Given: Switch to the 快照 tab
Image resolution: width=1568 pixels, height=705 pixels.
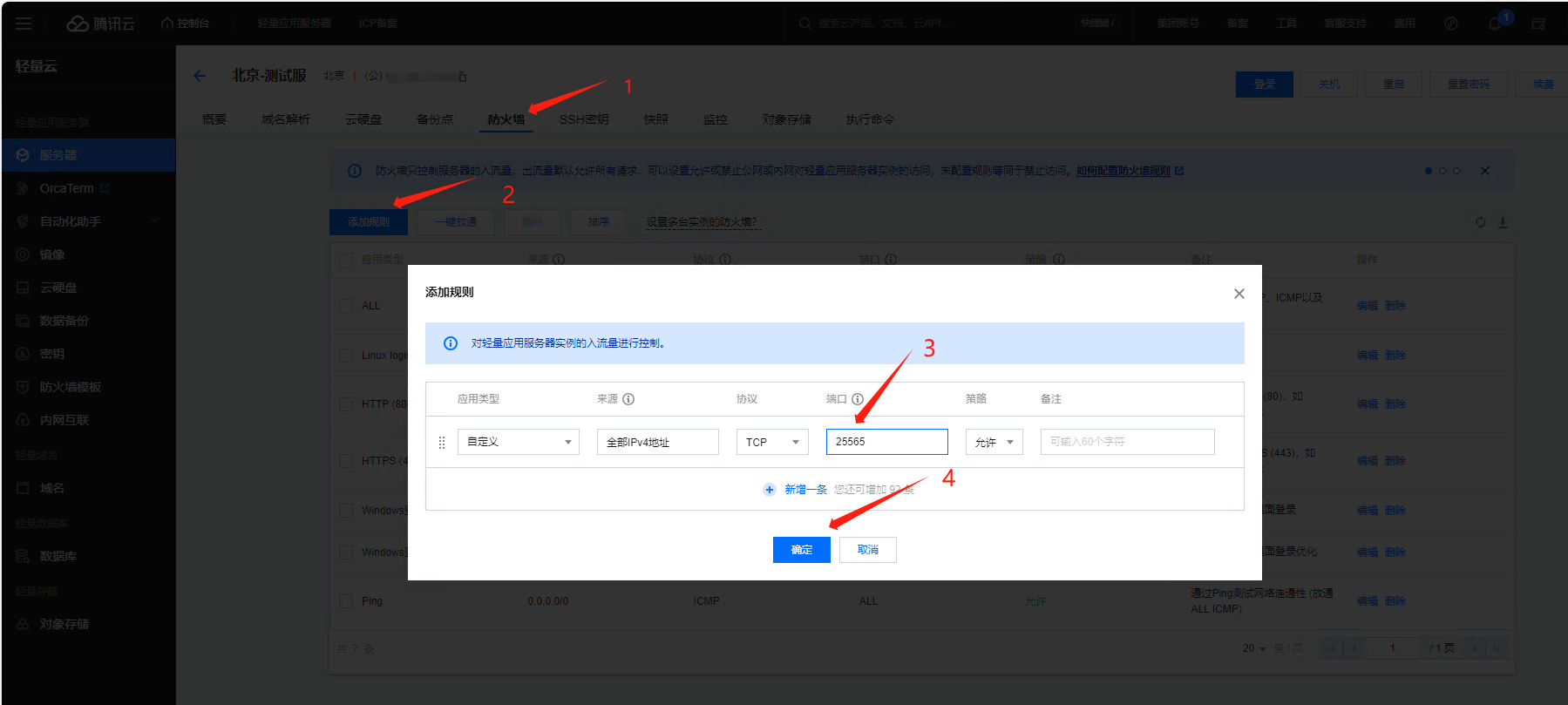Looking at the screenshot, I should pyautogui.click(x=656, y=119).
